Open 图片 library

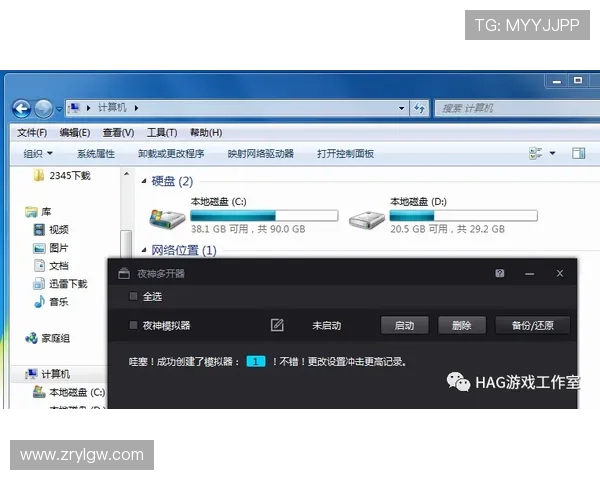click(51, 248)
